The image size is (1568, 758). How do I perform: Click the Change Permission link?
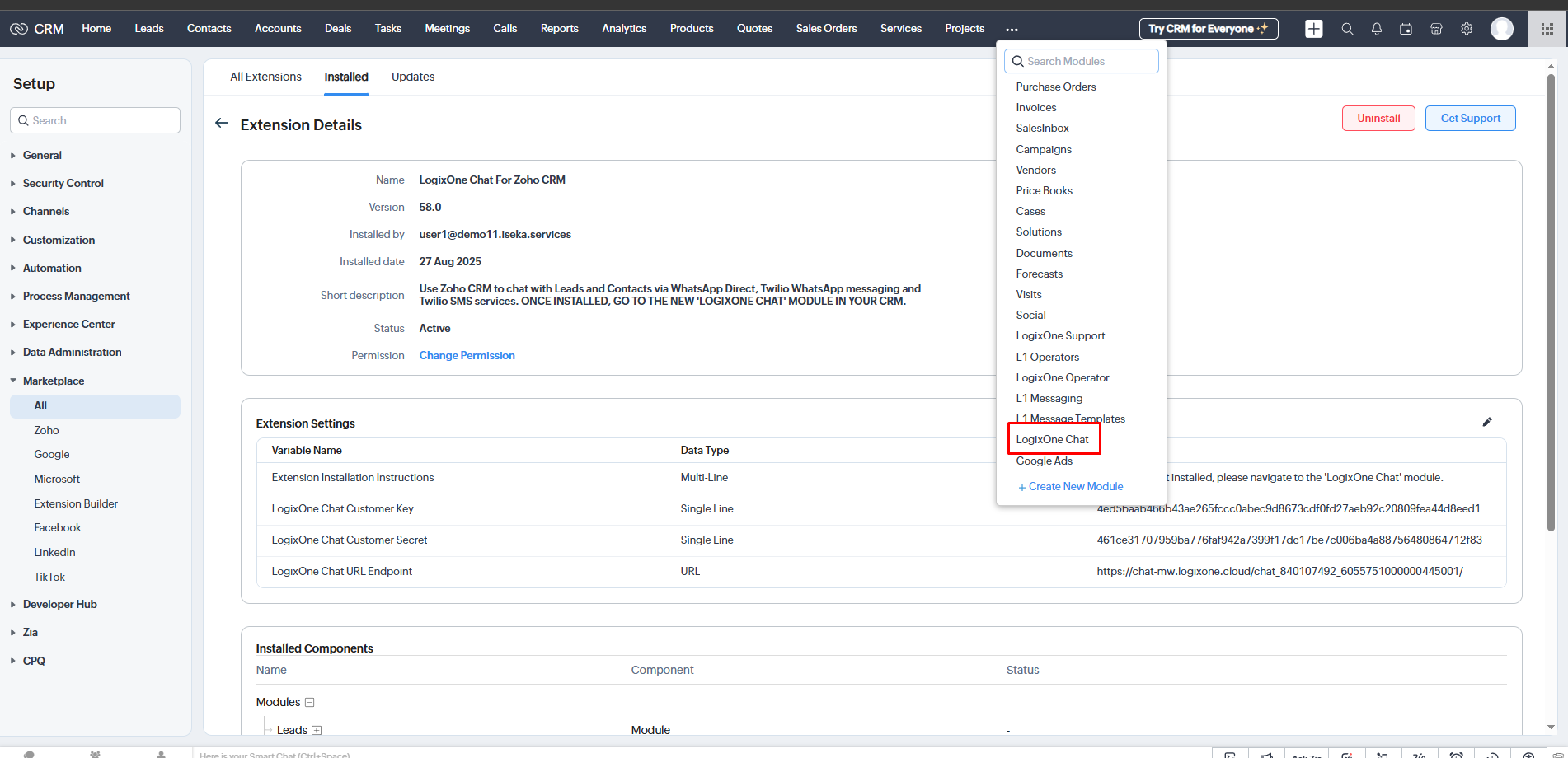467,355
